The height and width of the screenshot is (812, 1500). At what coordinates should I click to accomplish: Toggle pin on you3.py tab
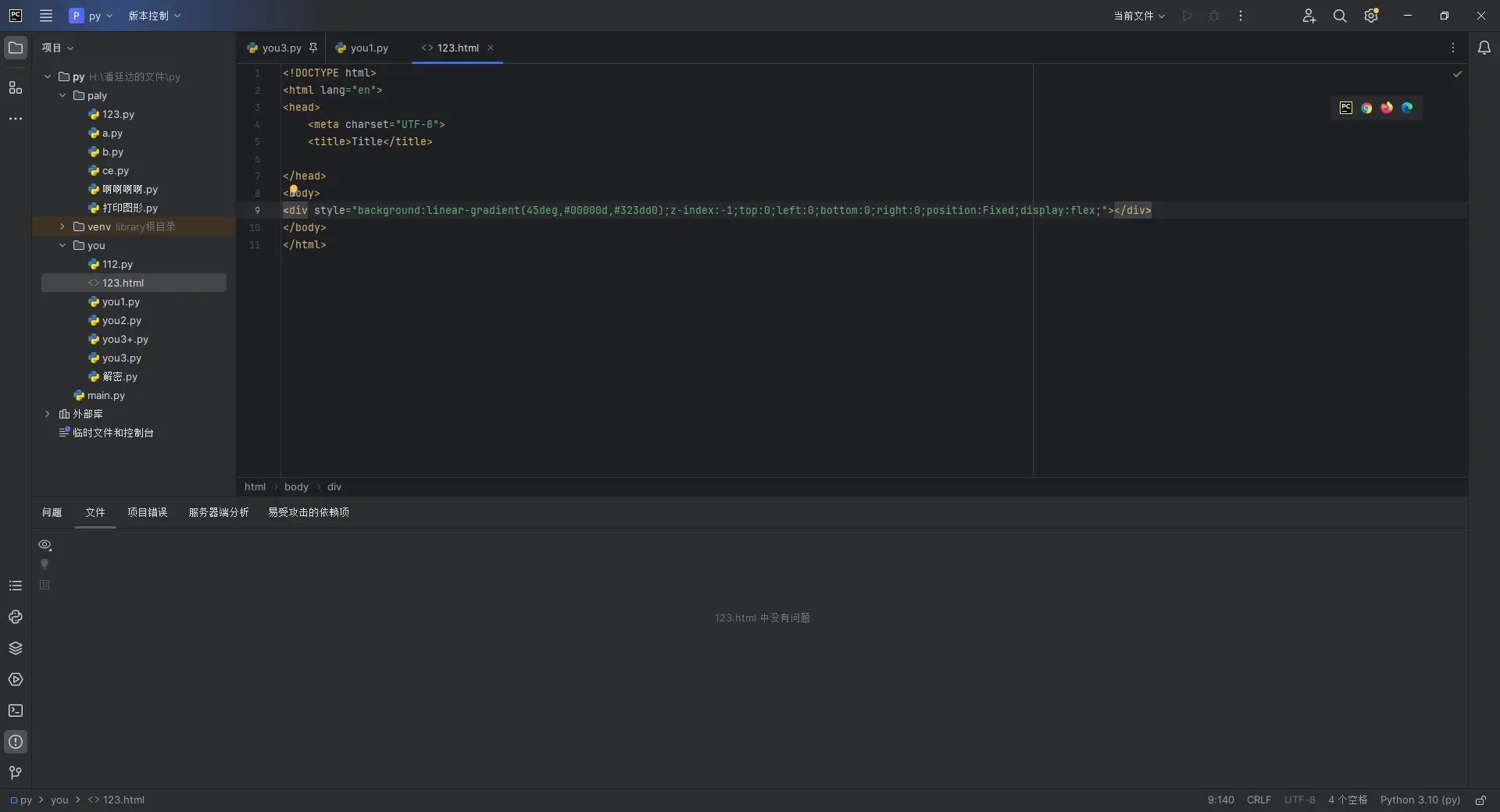pos(313,48)
